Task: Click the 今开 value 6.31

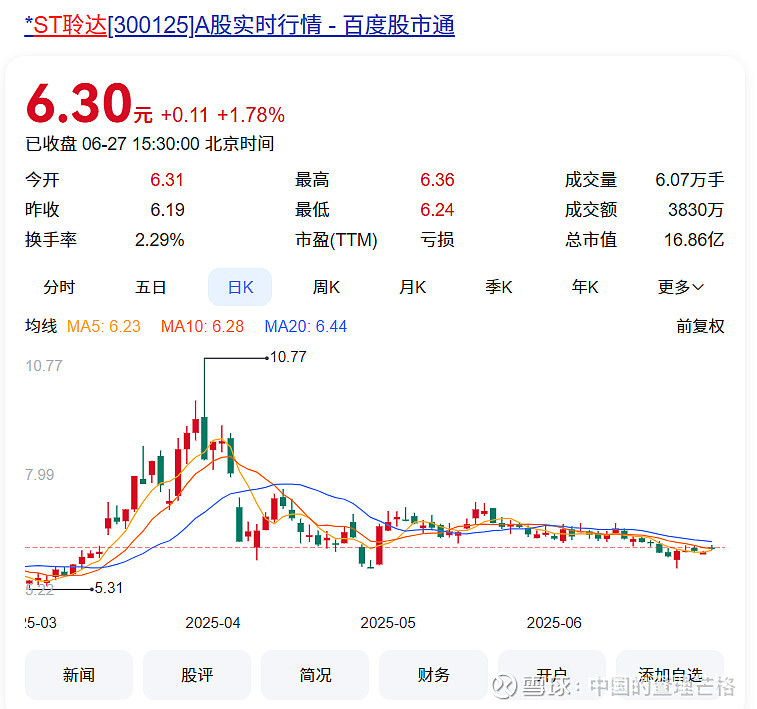Action: [167, 180]
